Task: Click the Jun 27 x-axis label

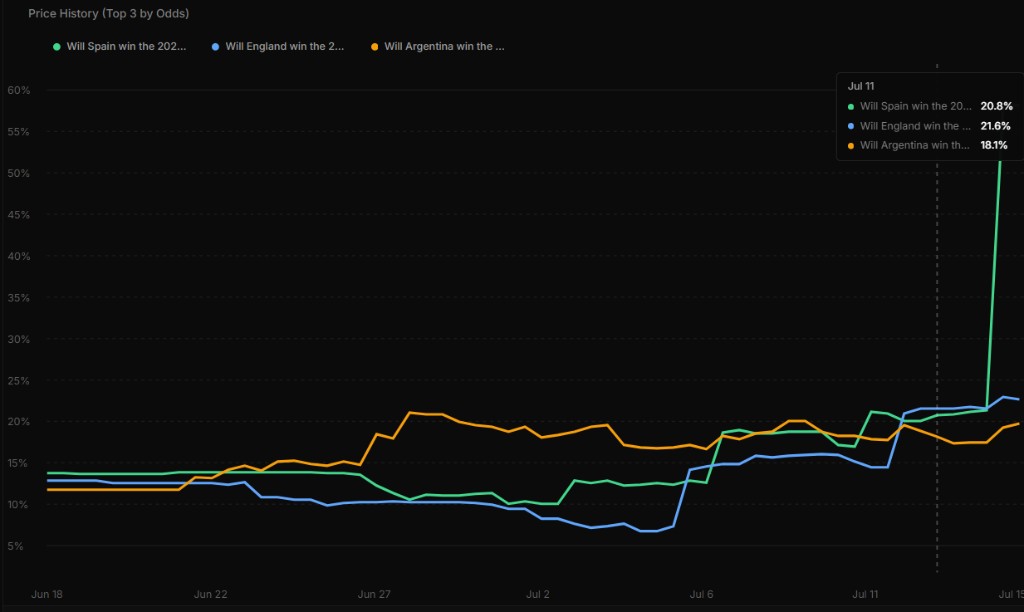Action: tap(374, 594)
